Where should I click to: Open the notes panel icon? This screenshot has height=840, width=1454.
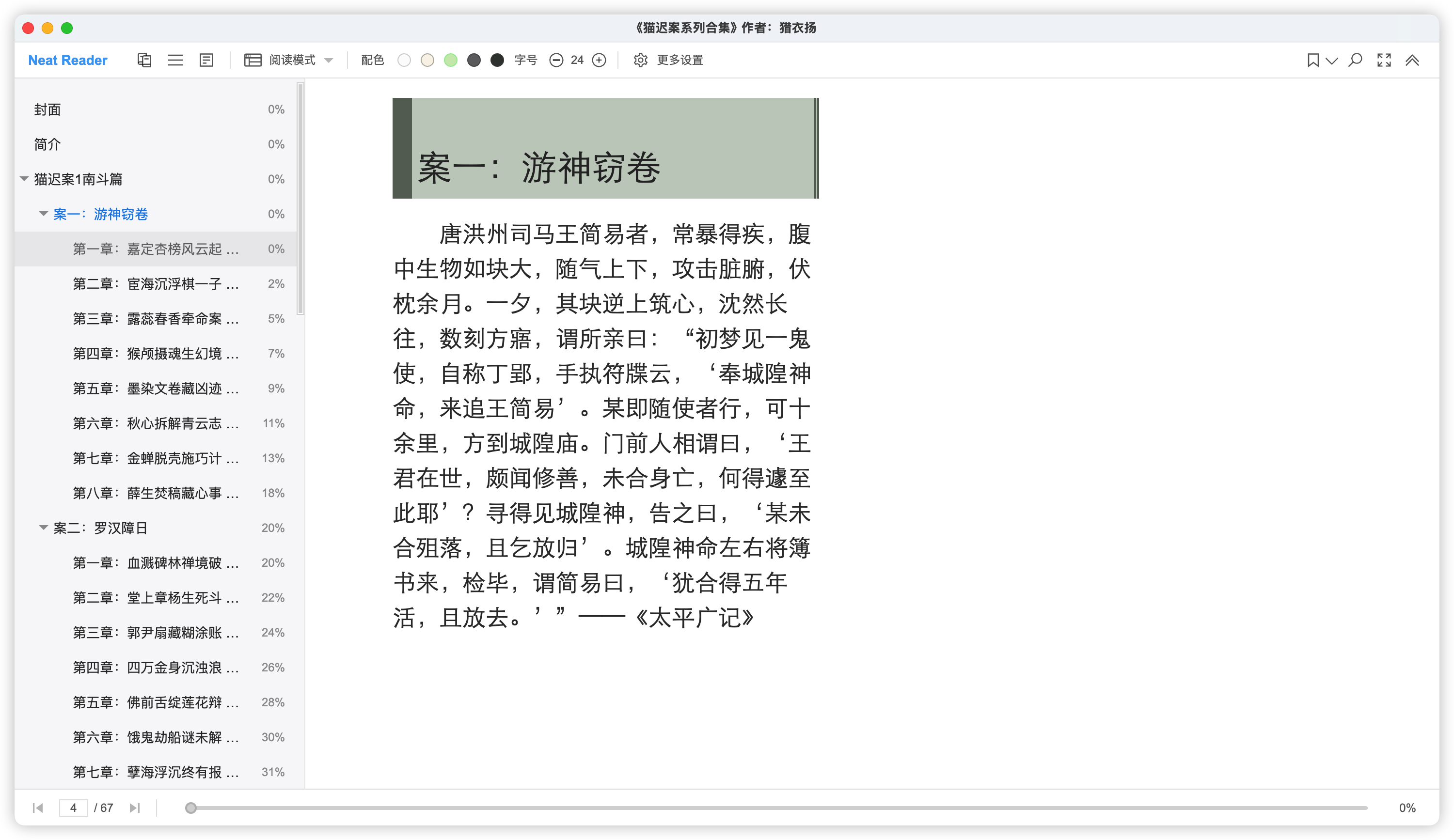[x=206, y=60]
